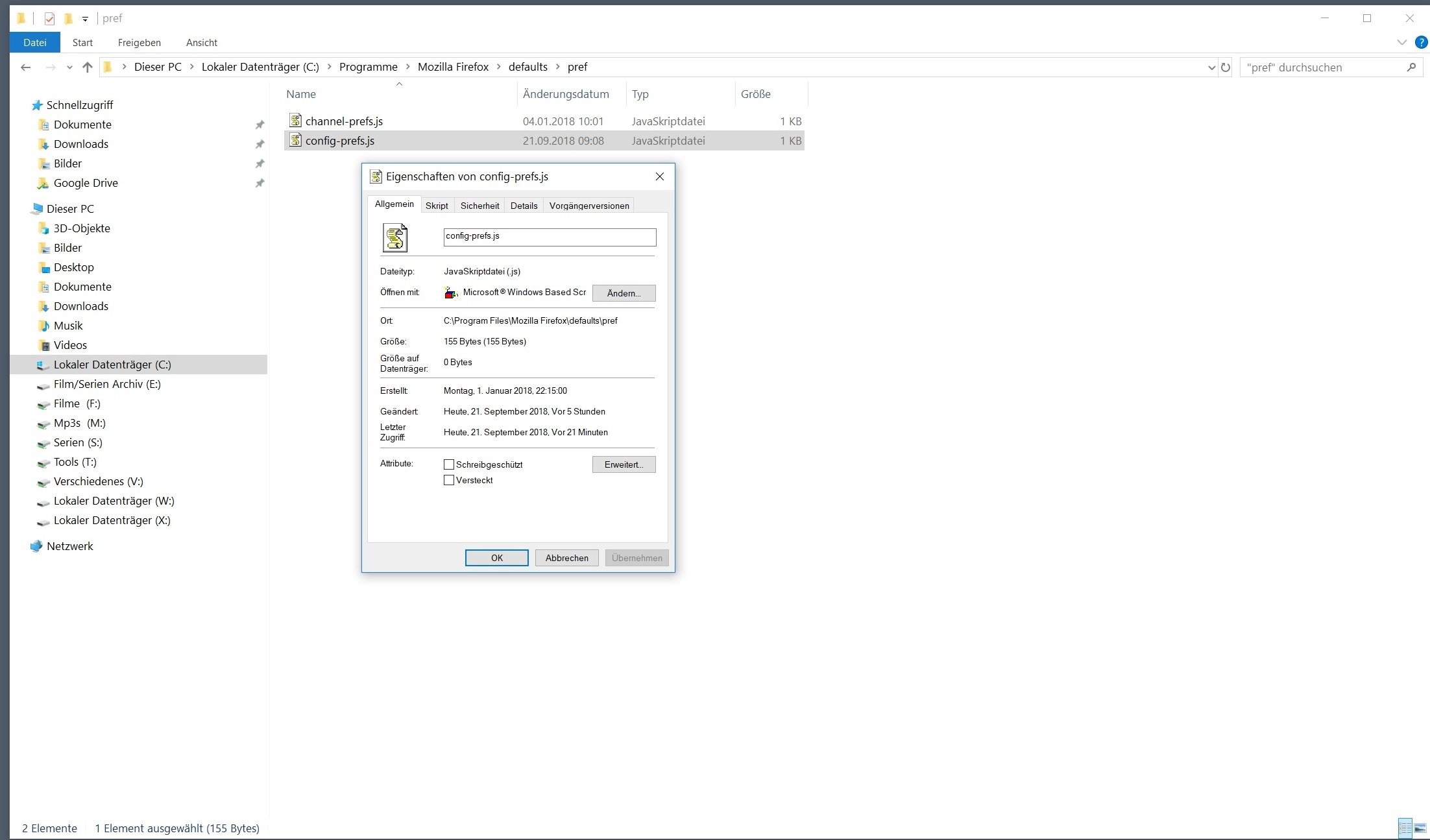Switch to large thumbnails view icon

click(x=1420, y=828)
